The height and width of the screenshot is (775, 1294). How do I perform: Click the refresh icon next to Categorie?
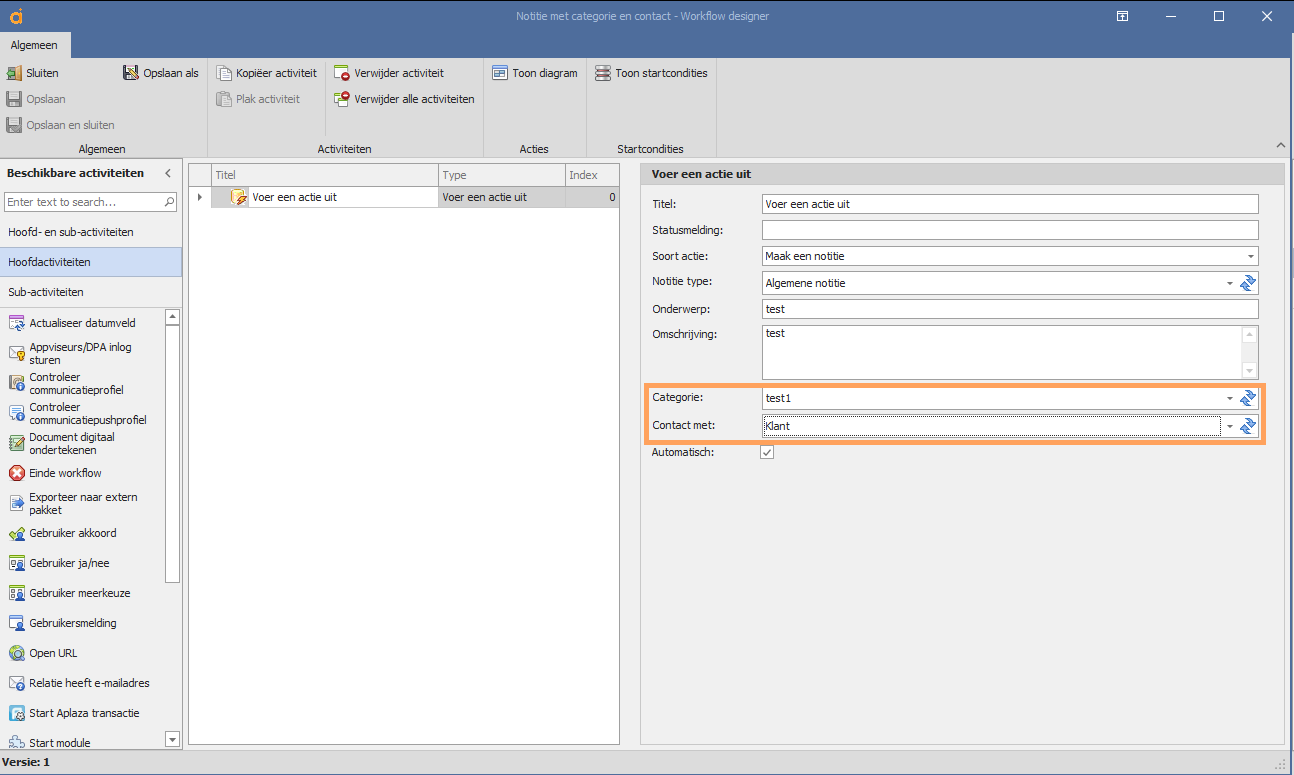click(1248, 398)
